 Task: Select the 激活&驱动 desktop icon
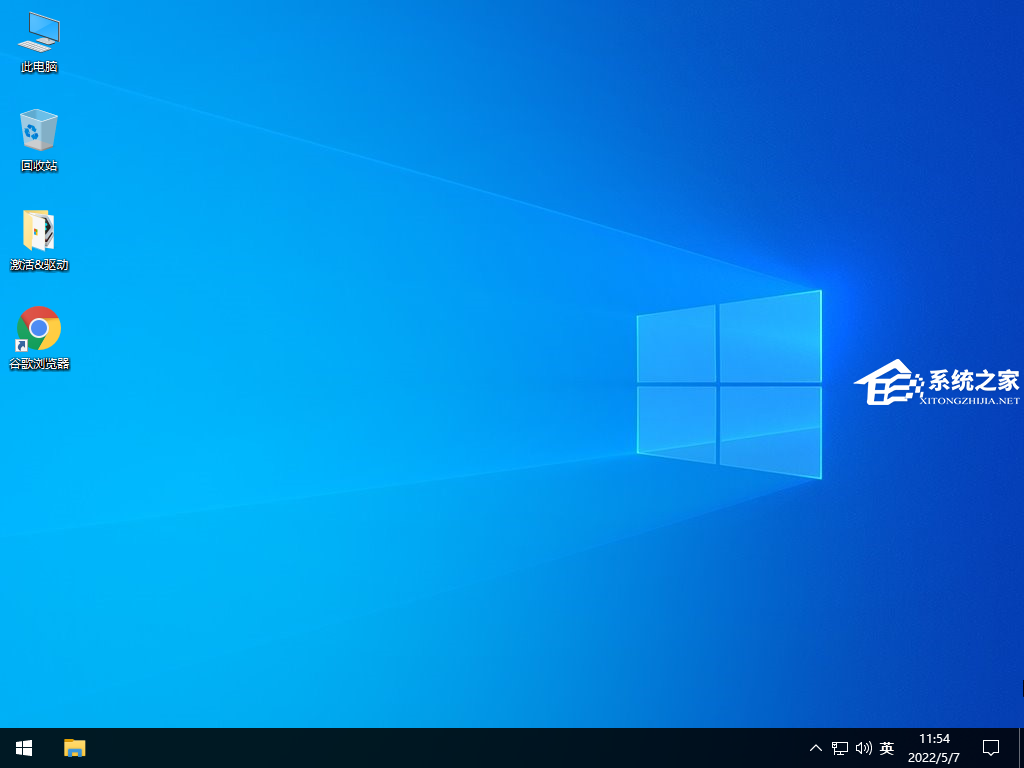point(38,228)
